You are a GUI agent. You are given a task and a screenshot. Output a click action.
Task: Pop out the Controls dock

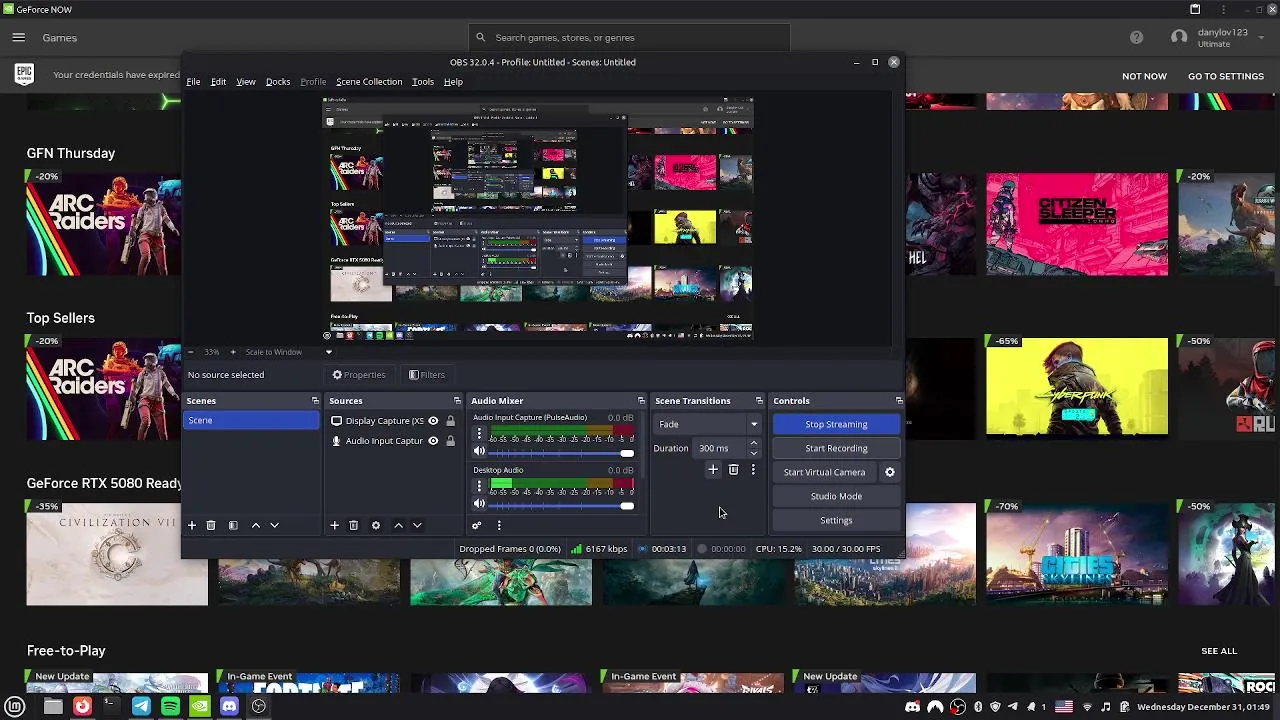(x=899, y=401)
